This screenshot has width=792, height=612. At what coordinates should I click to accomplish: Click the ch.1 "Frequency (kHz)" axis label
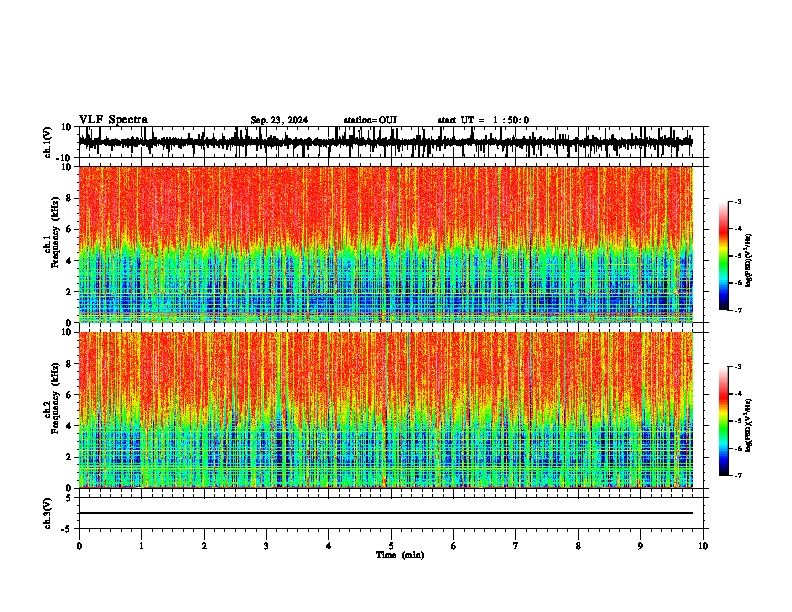click(x=55, y=232)
